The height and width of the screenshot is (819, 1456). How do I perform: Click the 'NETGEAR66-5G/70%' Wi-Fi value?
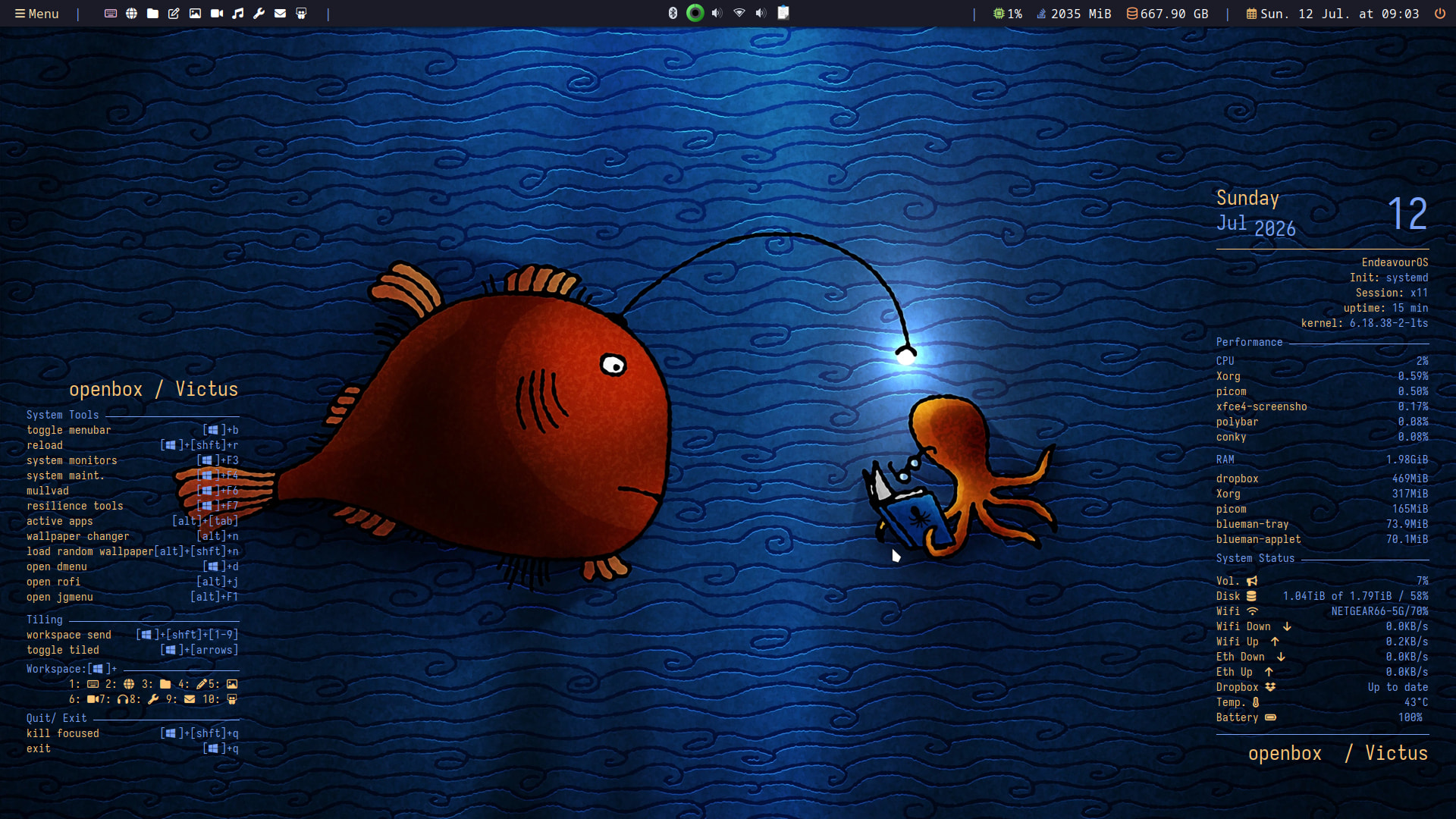tap(1380, 611)
